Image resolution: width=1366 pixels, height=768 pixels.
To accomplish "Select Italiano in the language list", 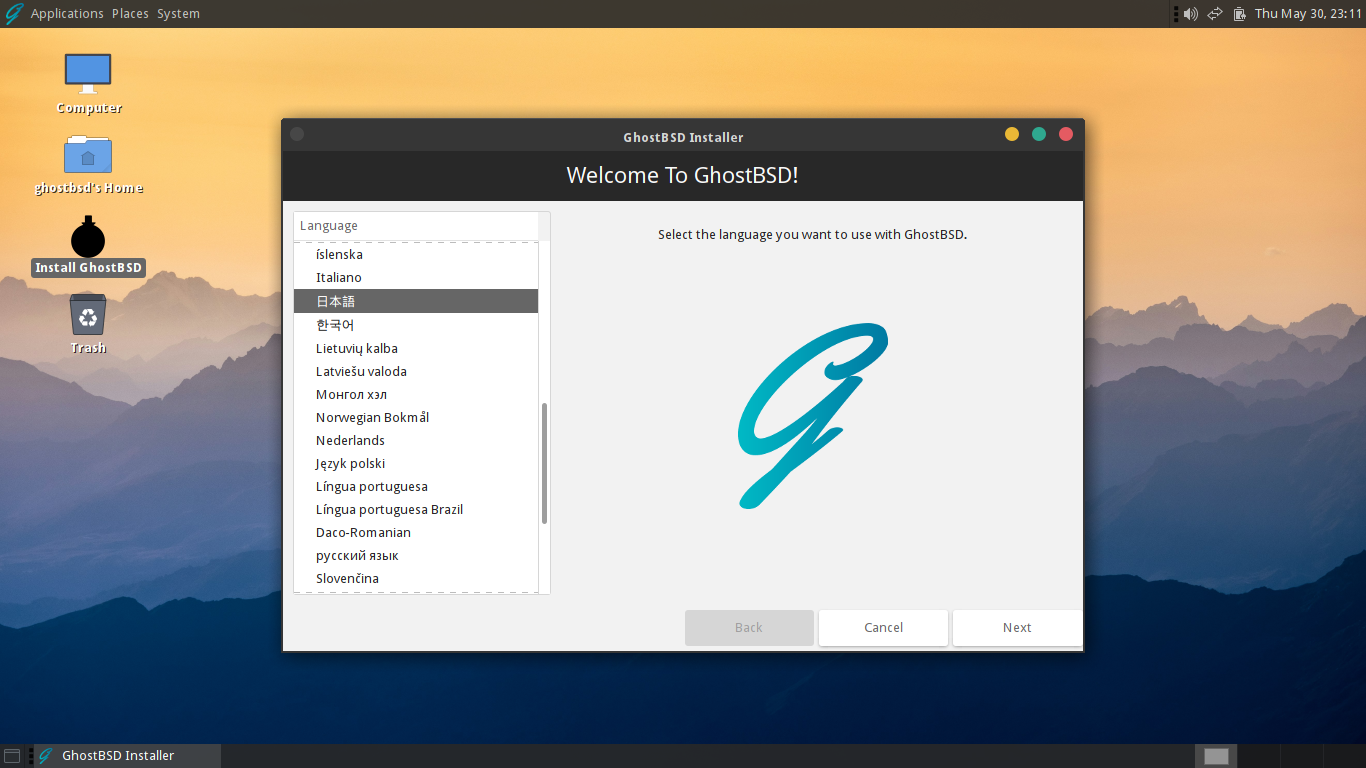I will click(416, 277).
